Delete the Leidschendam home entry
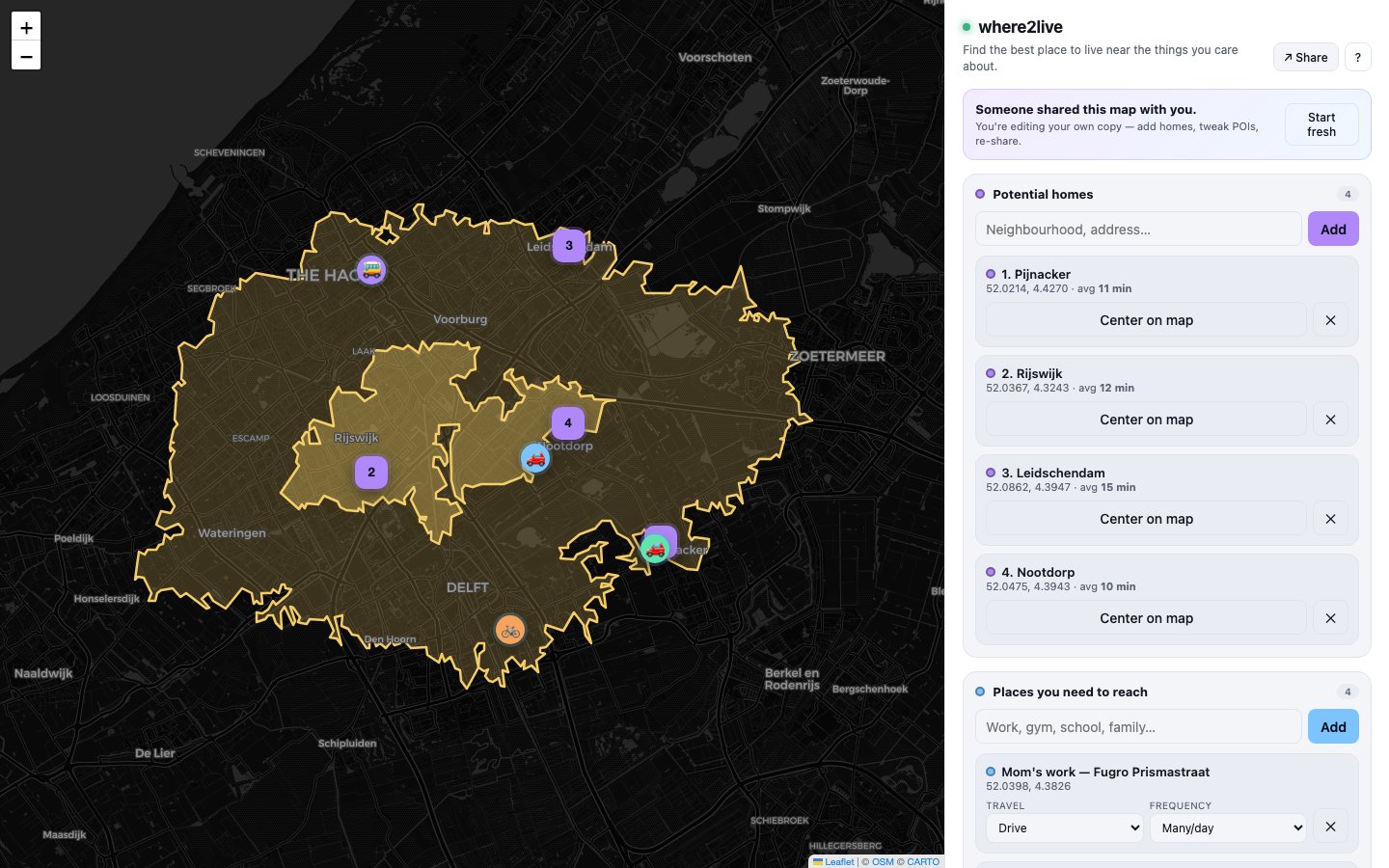The width and height of the screenshot is (1389, 868). coord(1331,519)
